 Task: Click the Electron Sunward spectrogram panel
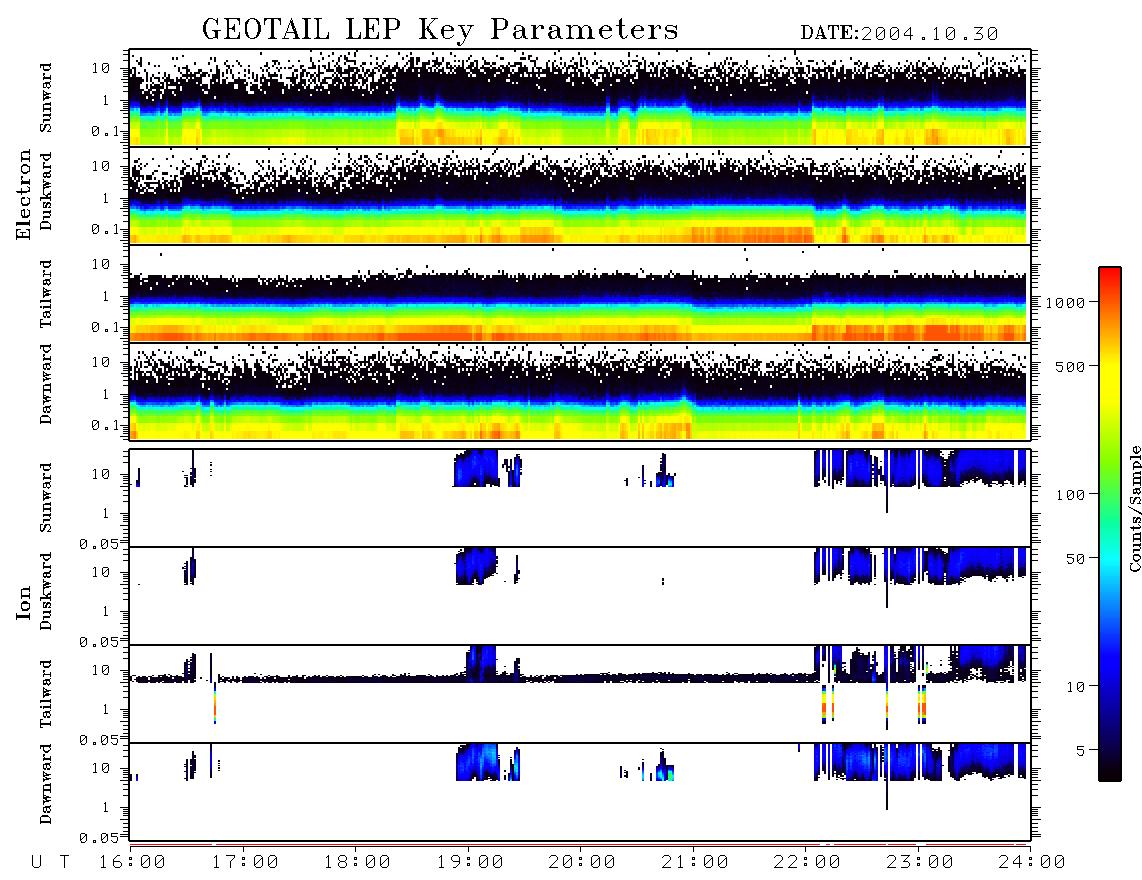580,98
